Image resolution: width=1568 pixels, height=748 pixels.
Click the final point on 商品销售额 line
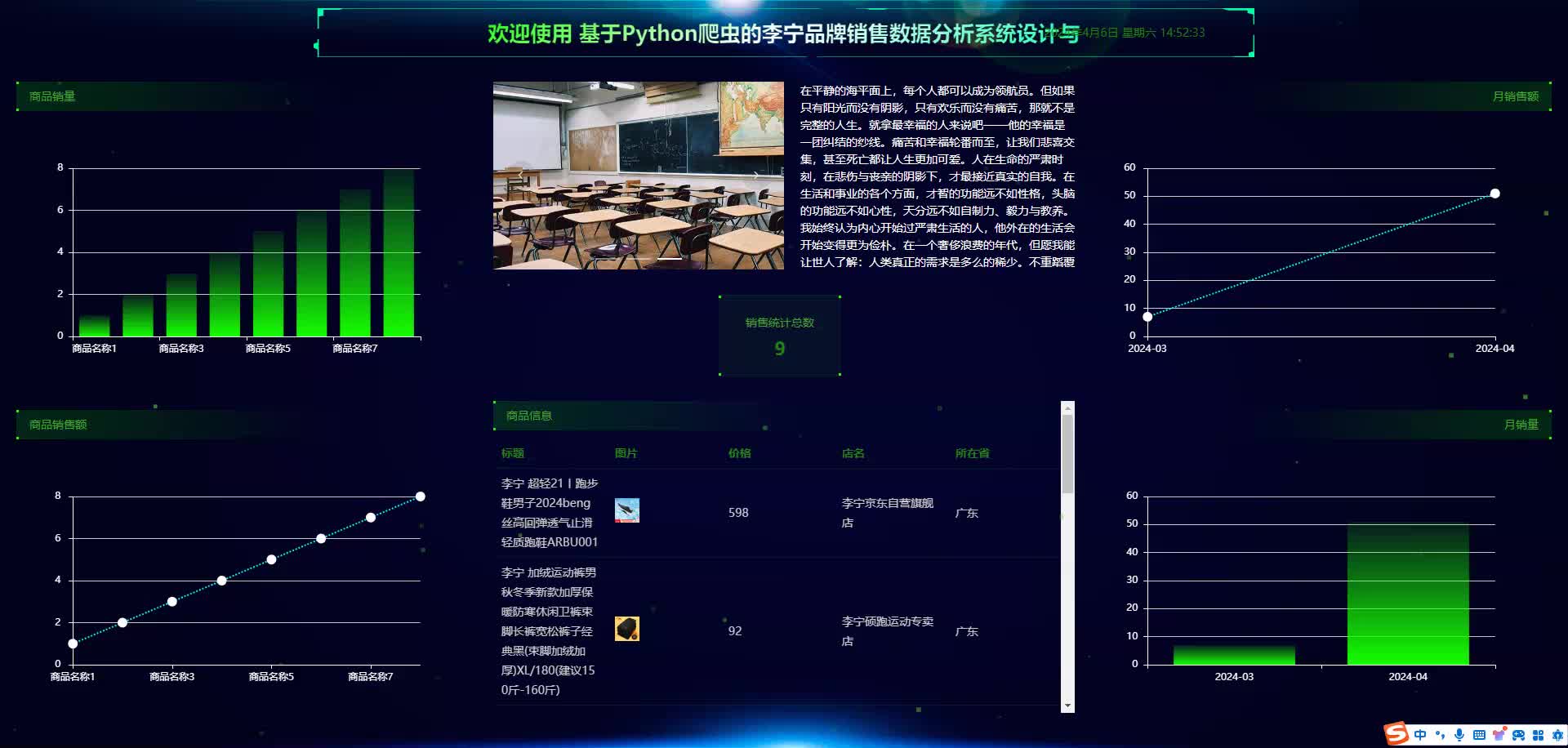pyautogui.click(x=421, y=496)
